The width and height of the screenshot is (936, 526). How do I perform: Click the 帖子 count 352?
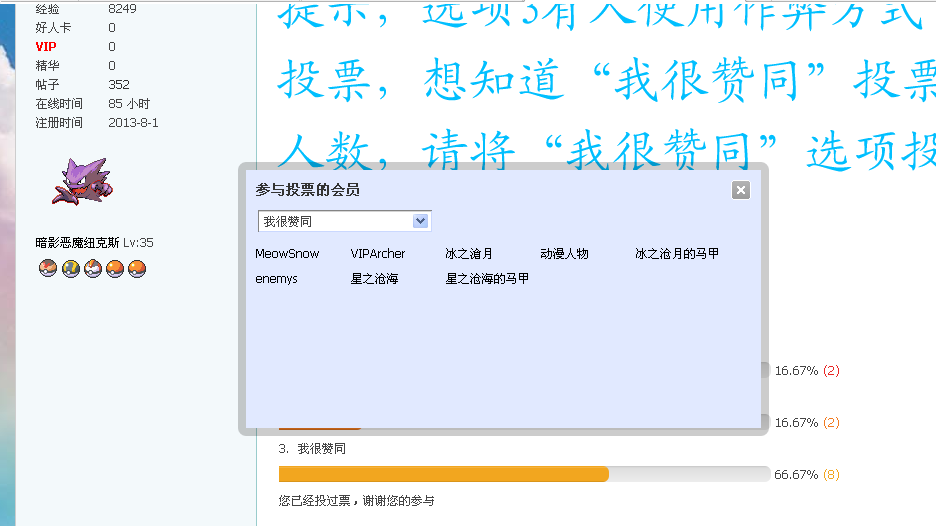(x=119, y=85)
